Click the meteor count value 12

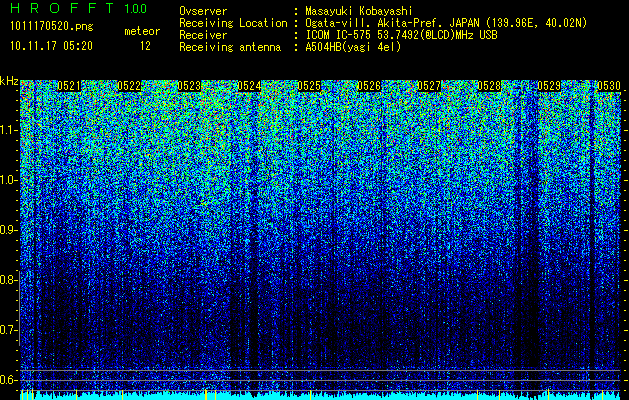point(145,46)
